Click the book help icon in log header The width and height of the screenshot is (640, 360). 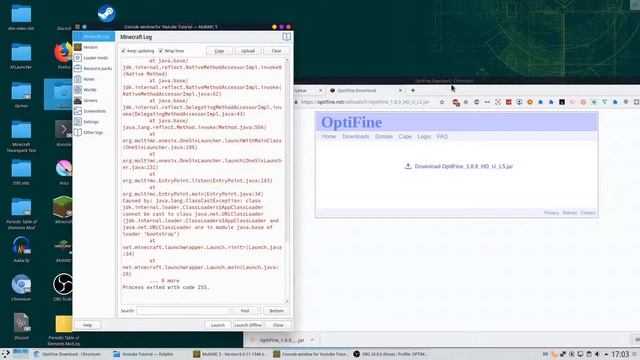(x=287, y=37)
